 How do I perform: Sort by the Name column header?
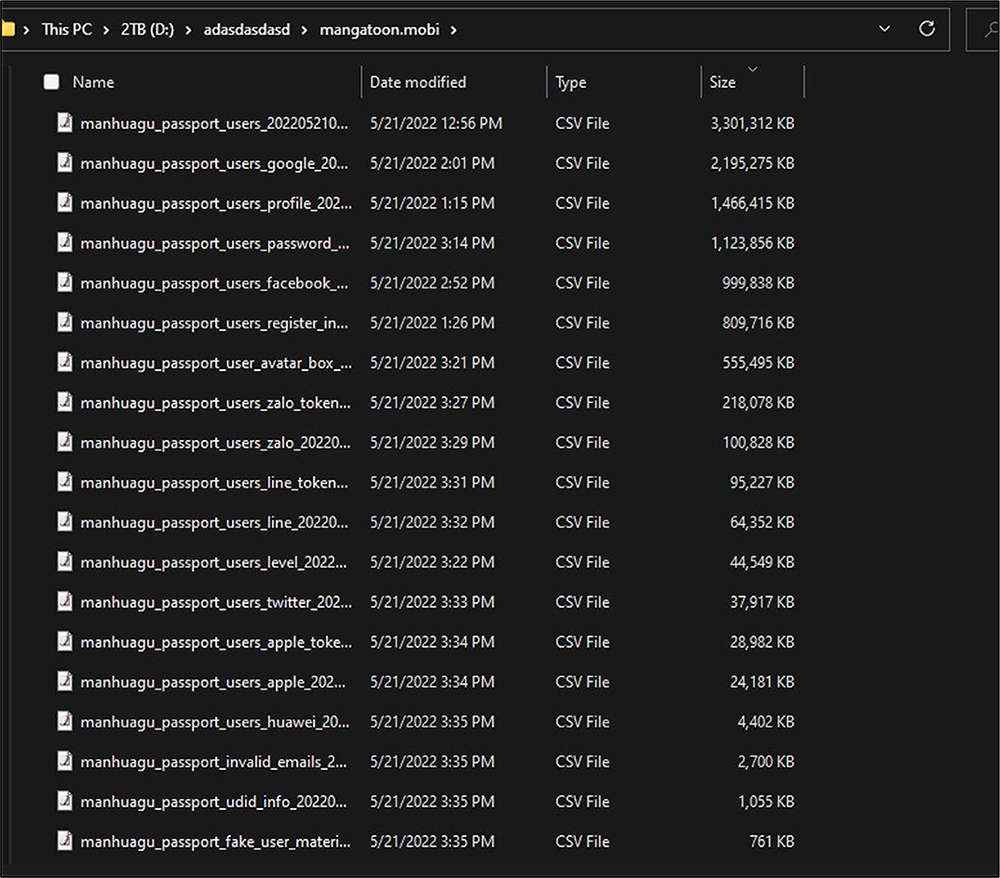[x=93, y=82]
